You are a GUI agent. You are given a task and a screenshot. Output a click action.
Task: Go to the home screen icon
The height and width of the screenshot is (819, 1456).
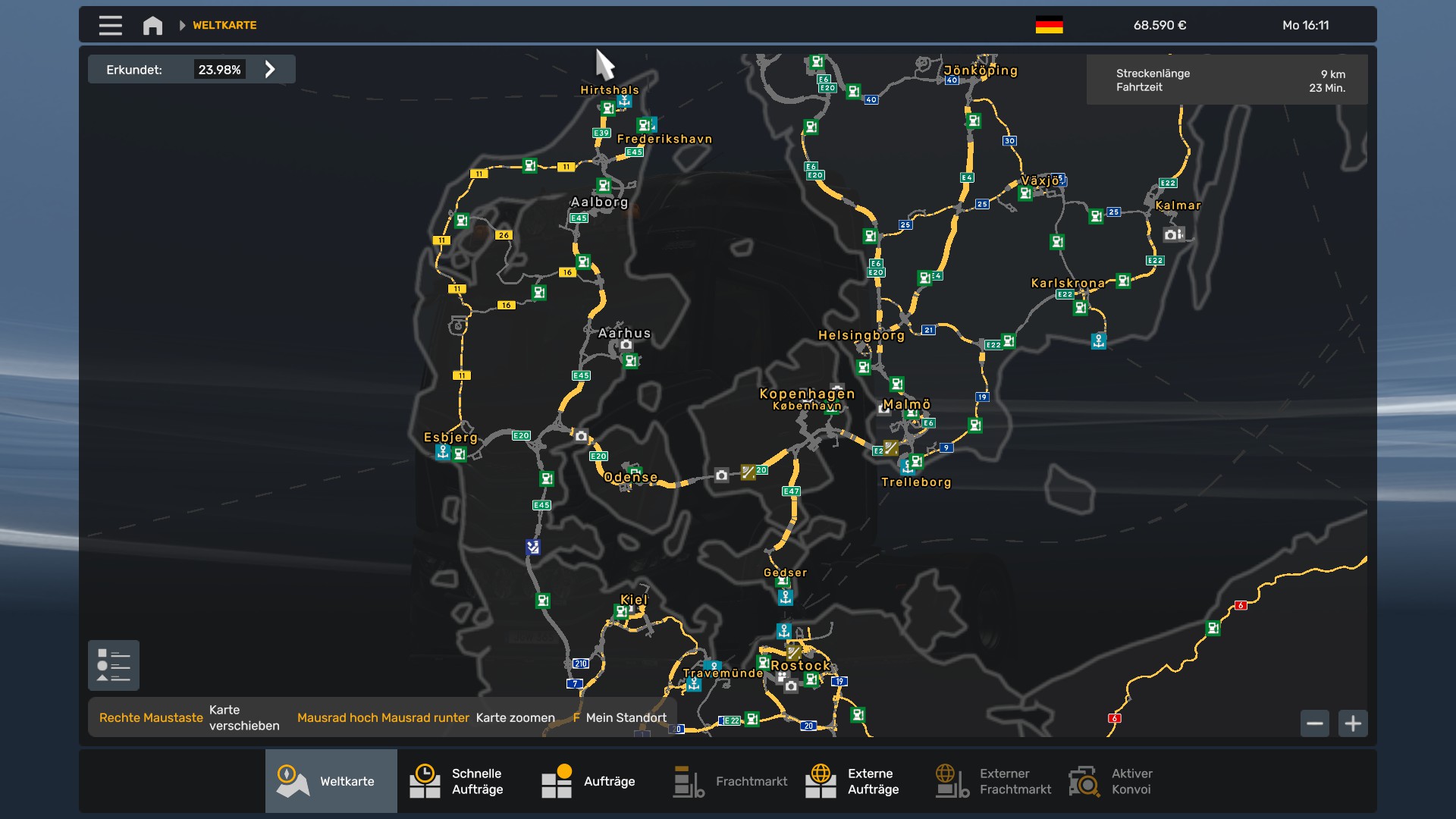pos(152,25)
